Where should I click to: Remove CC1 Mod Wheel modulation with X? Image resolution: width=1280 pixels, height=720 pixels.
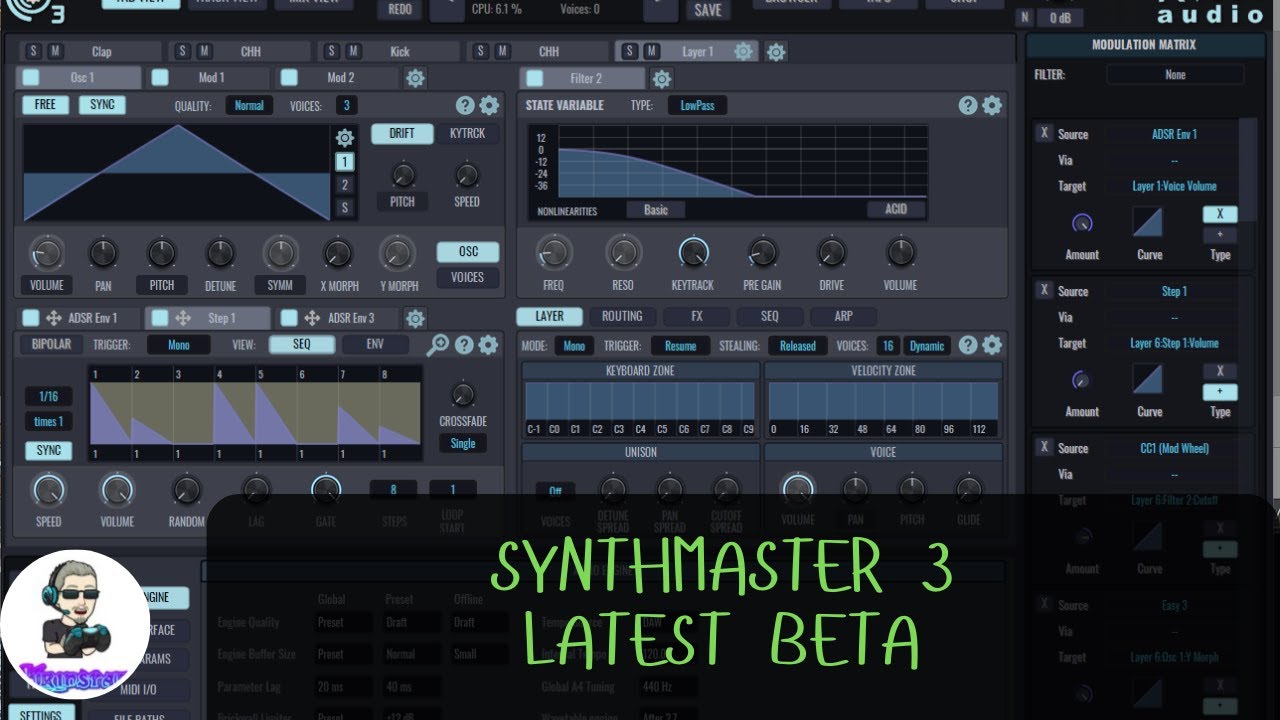tap(1043, 447)
